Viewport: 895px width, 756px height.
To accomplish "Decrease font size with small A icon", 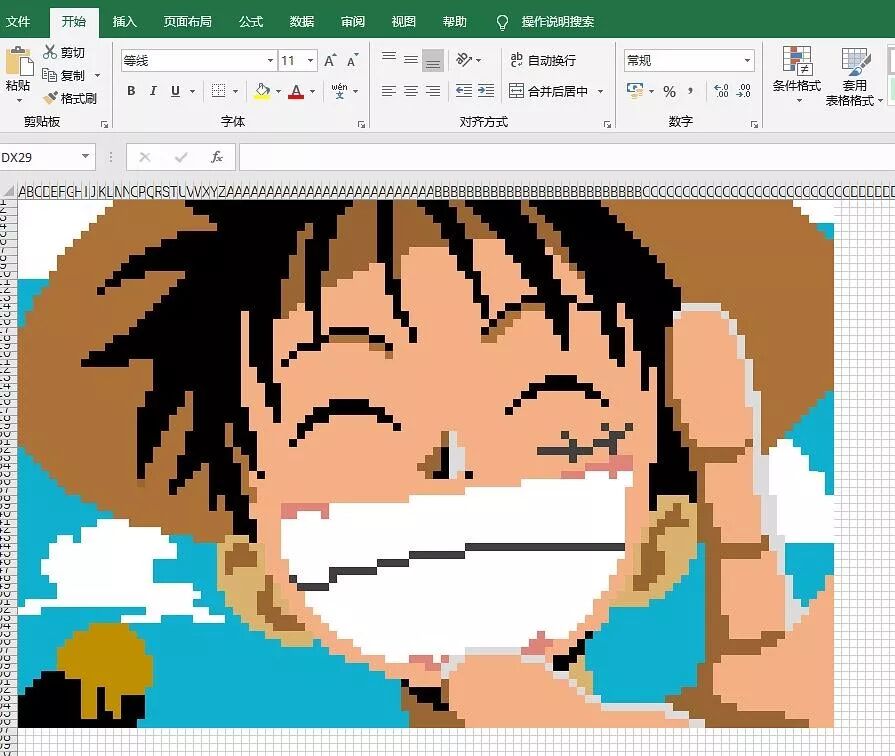I will click(x=352, y=61).
